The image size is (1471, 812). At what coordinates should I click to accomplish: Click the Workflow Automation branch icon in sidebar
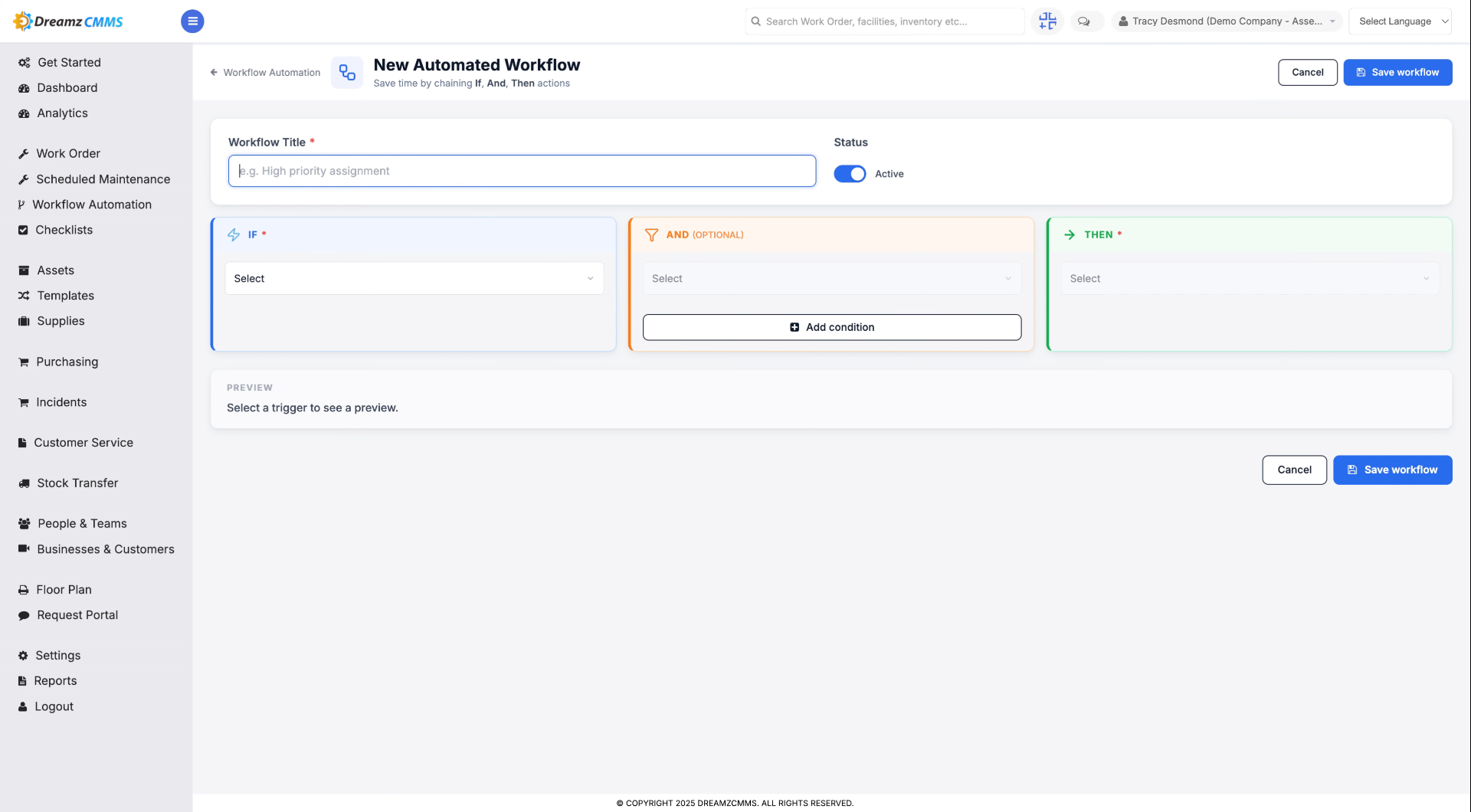[21, 205]
